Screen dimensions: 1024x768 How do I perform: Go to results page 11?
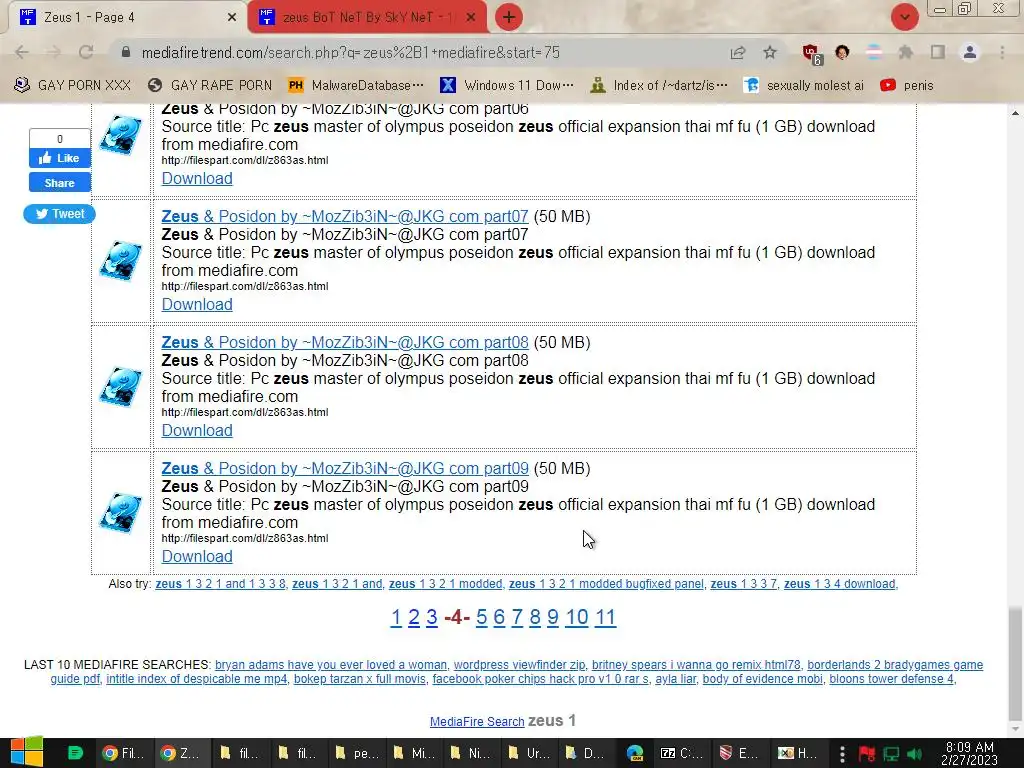click(x=605, y=617)
